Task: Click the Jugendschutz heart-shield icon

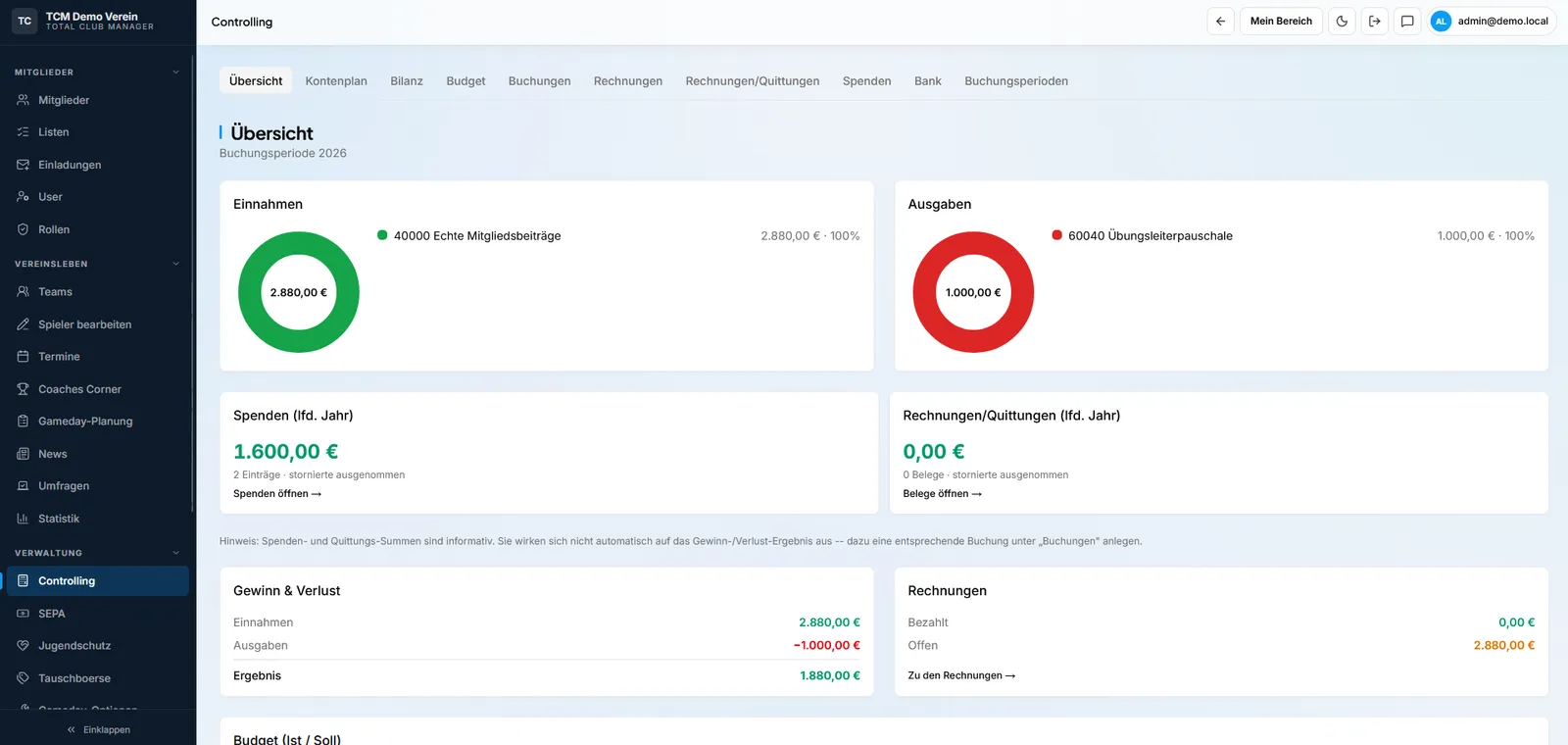Action: coord(23,646)
